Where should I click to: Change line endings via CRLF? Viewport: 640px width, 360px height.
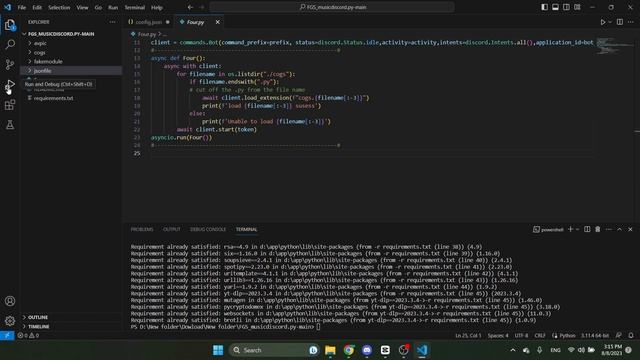[x=540, y=336]
